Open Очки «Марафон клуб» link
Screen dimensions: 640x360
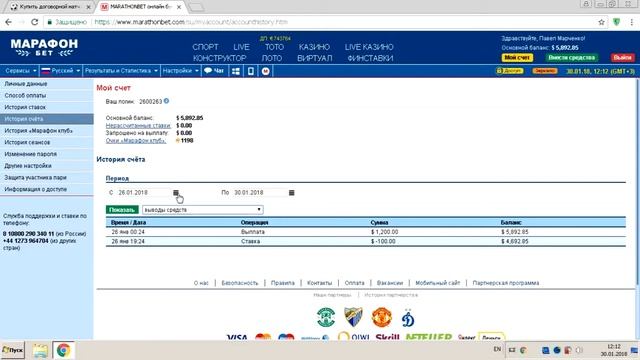coord(136,140)
